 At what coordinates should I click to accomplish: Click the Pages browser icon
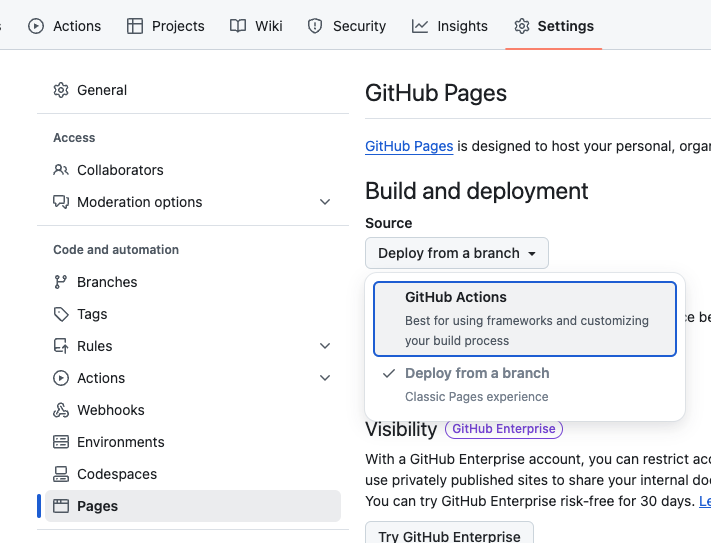coord(61,506)
